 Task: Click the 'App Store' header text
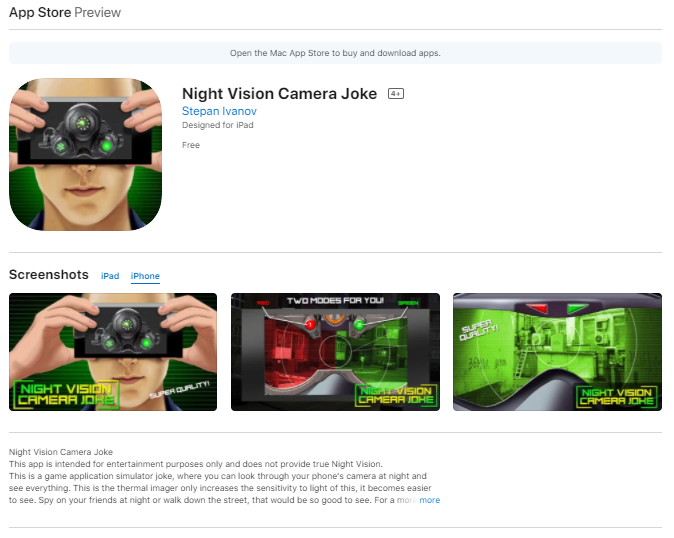tap(40, 12)
